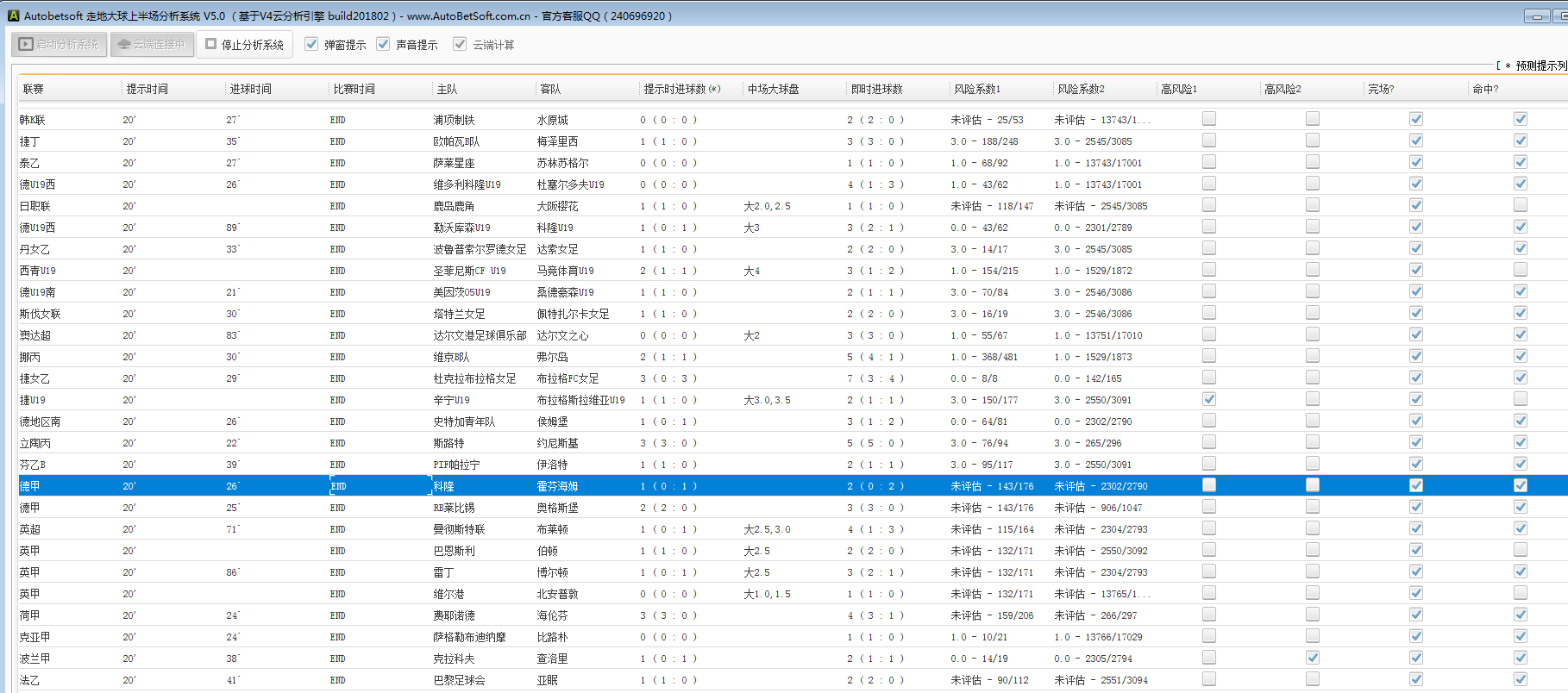Viewport: 1568px width, 693px height.
Task: Check 命中 box for the 日职联 row
Action: pyautogui.click(x=1520, y=205)
